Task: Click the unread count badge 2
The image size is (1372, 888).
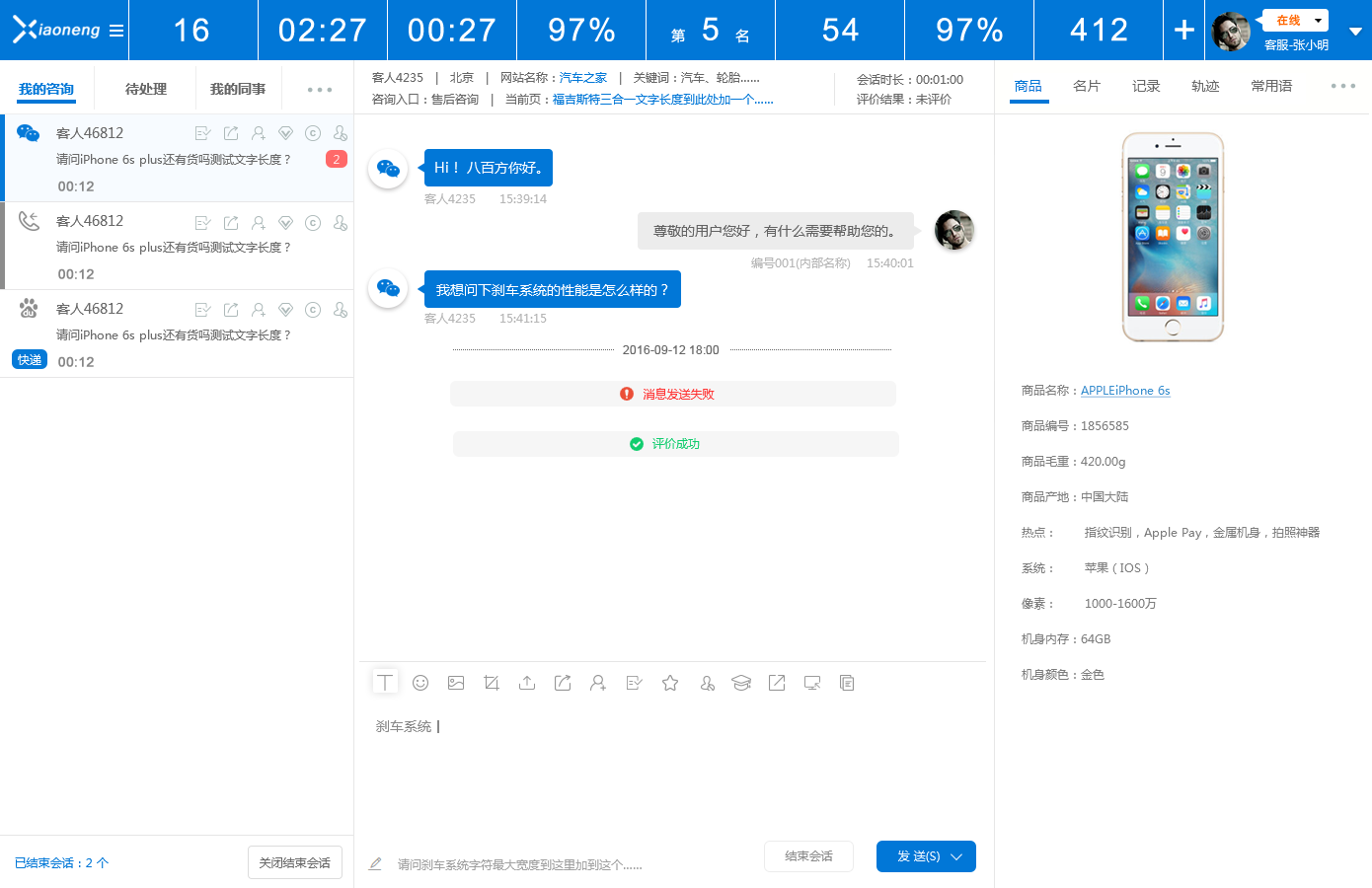Action: click(x=337, y=159)
